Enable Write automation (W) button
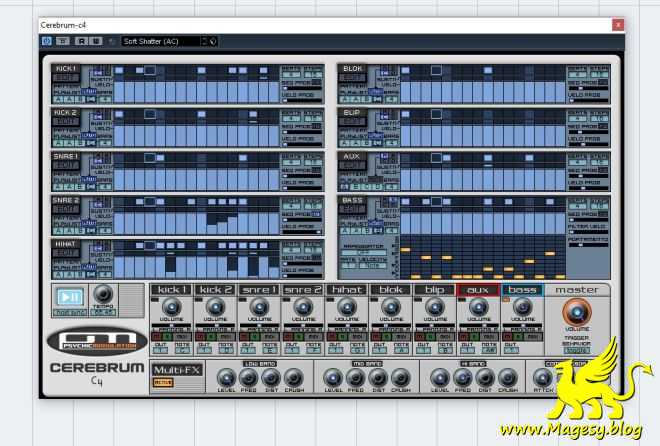Screen dimensions: 660x446 [x=96, y=41]
